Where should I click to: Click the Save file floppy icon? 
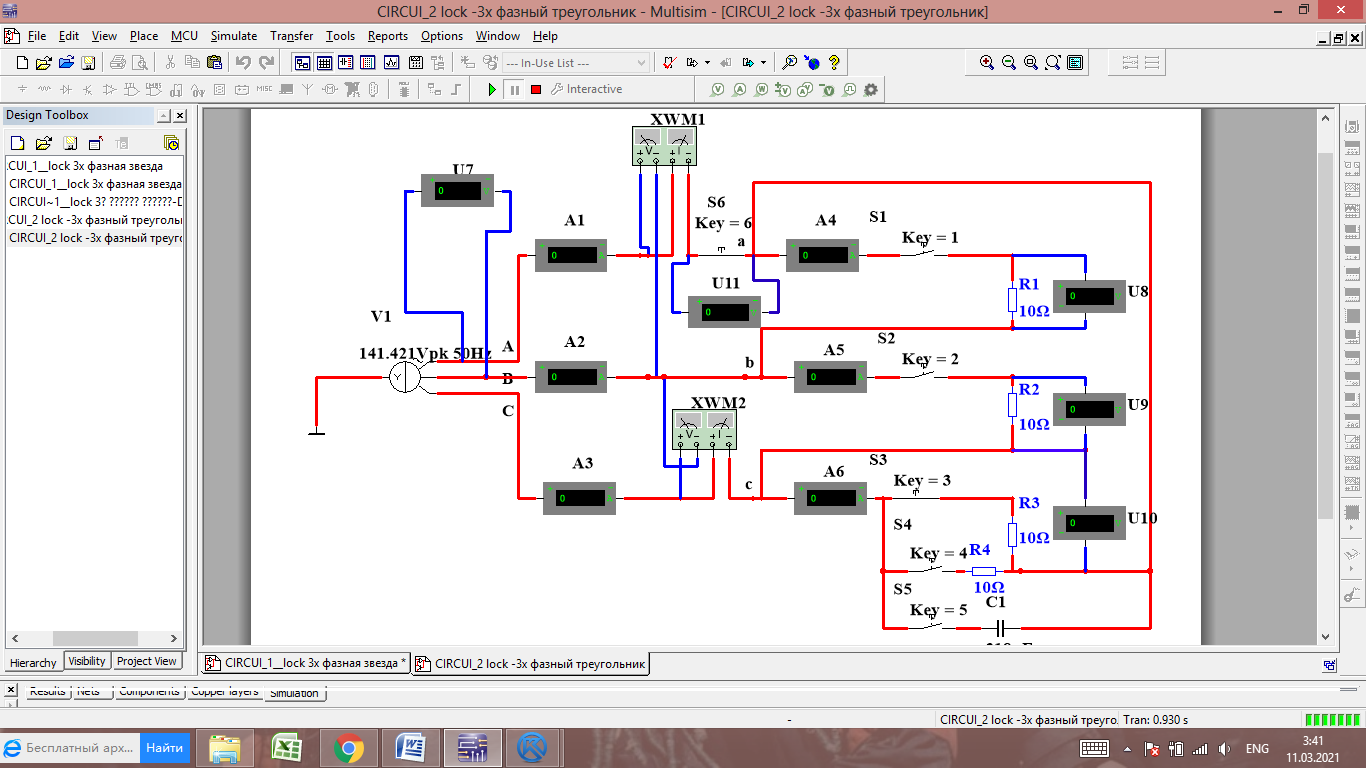point(88,62)
